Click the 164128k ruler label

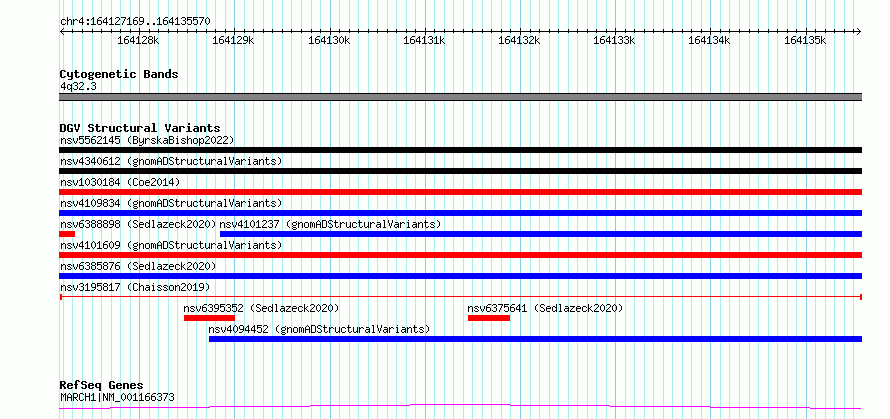point(138,41)
